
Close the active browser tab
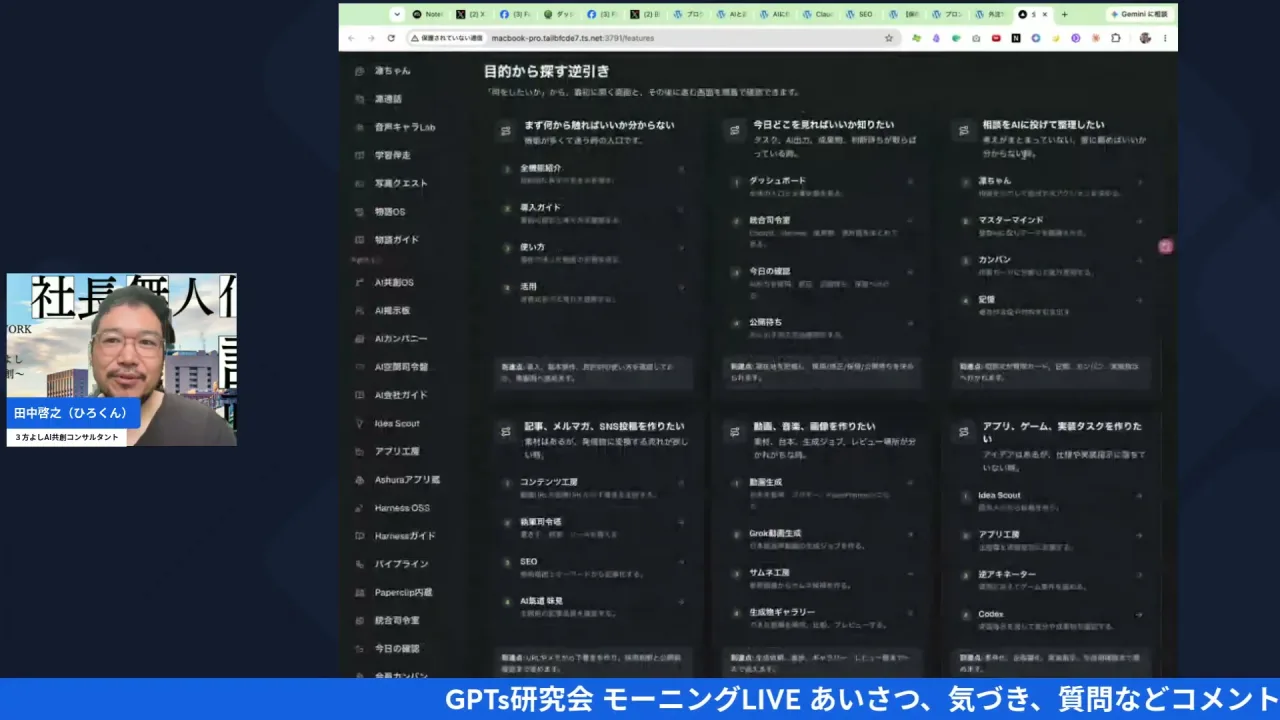click(x=1047, y=14)
